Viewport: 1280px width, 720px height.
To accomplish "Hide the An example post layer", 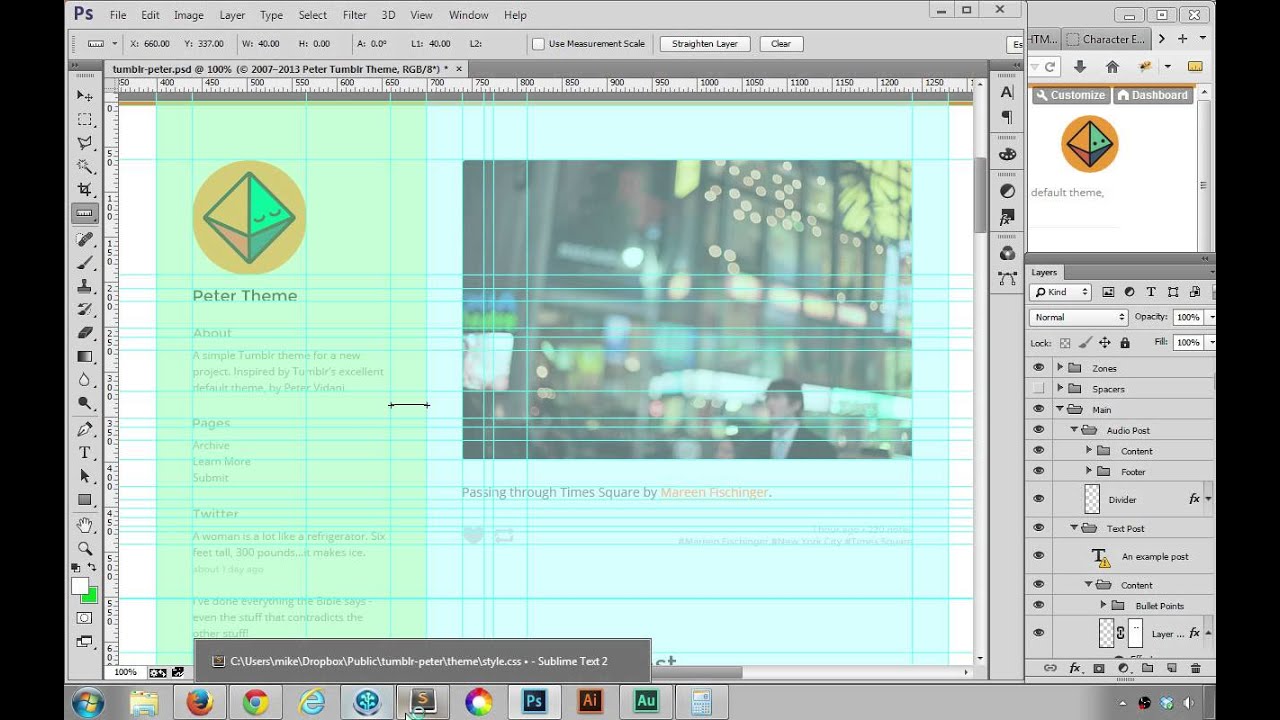I will point(1038,556).
